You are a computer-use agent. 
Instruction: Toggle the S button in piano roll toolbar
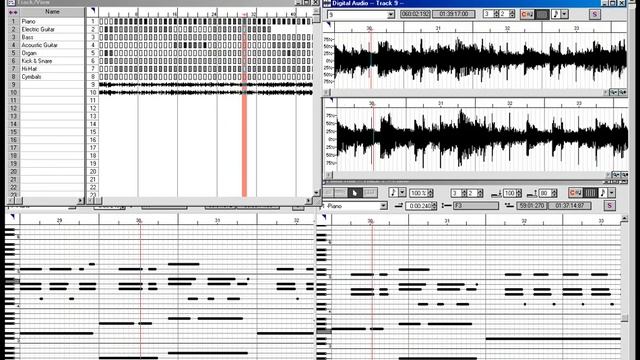tap(609, 206)
